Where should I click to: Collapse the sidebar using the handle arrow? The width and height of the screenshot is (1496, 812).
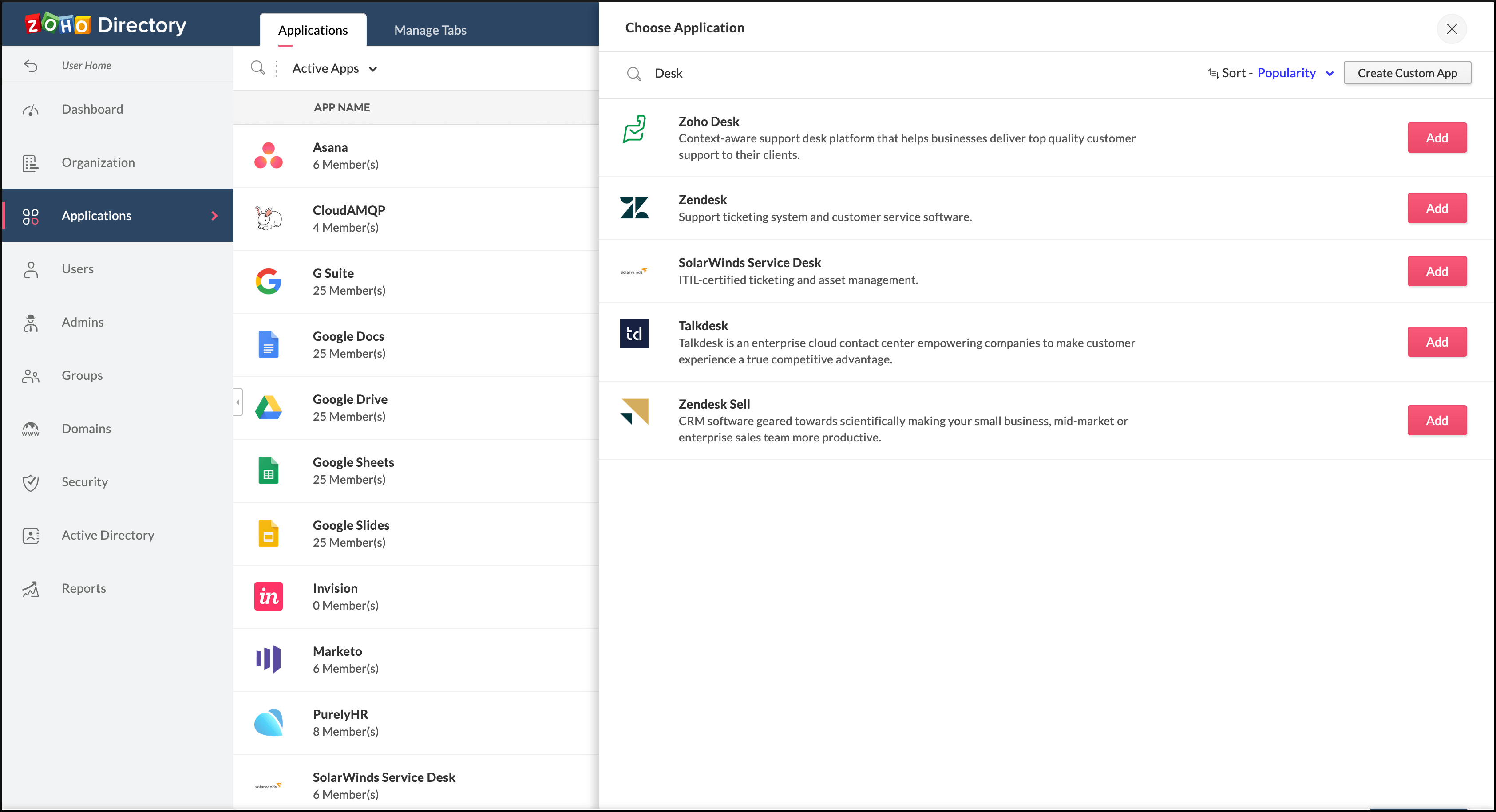coord(237,402)
